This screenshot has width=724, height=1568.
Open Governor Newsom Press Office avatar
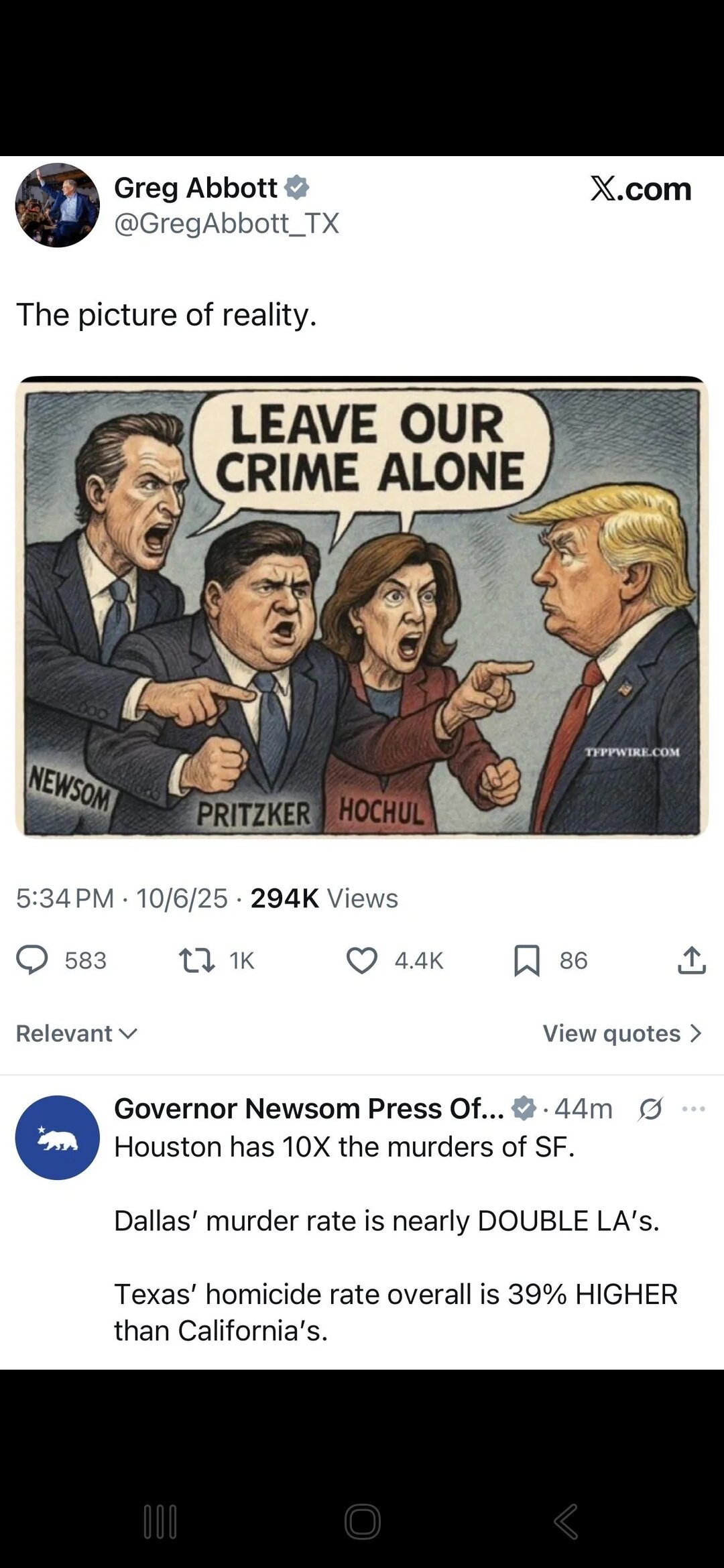click(x=58, y=1137)
